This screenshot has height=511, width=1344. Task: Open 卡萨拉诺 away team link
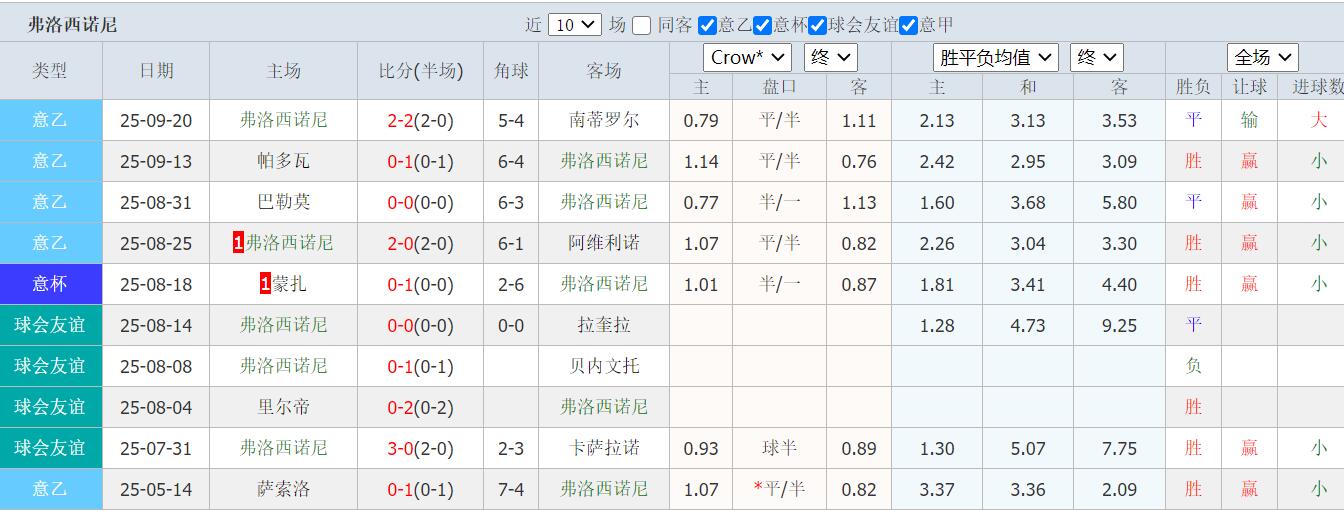tap(603, 448)
